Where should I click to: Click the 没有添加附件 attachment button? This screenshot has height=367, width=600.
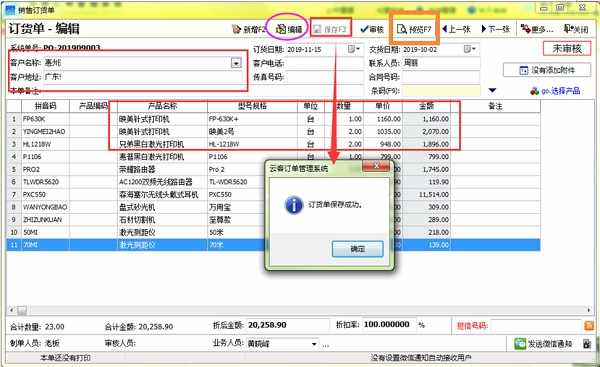[547, 70]
